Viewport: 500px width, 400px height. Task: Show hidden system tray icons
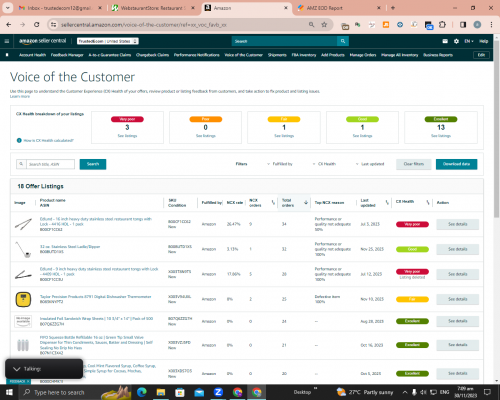click(405, 392)
